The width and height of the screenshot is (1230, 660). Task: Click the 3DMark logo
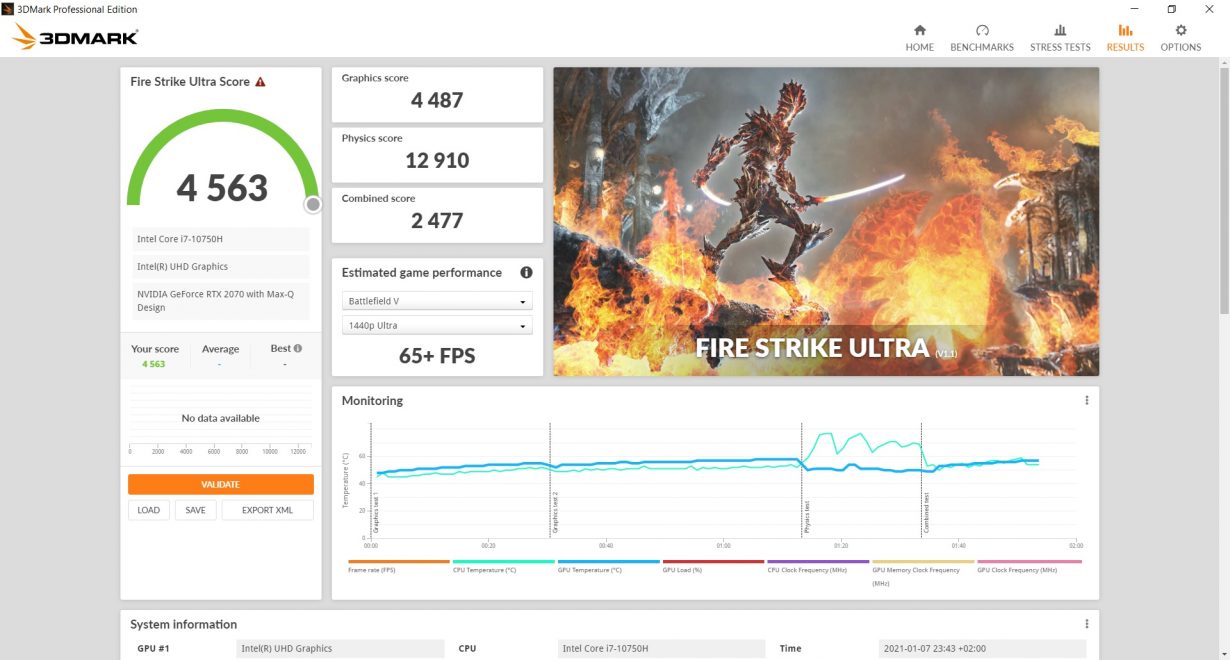point(76,38)
